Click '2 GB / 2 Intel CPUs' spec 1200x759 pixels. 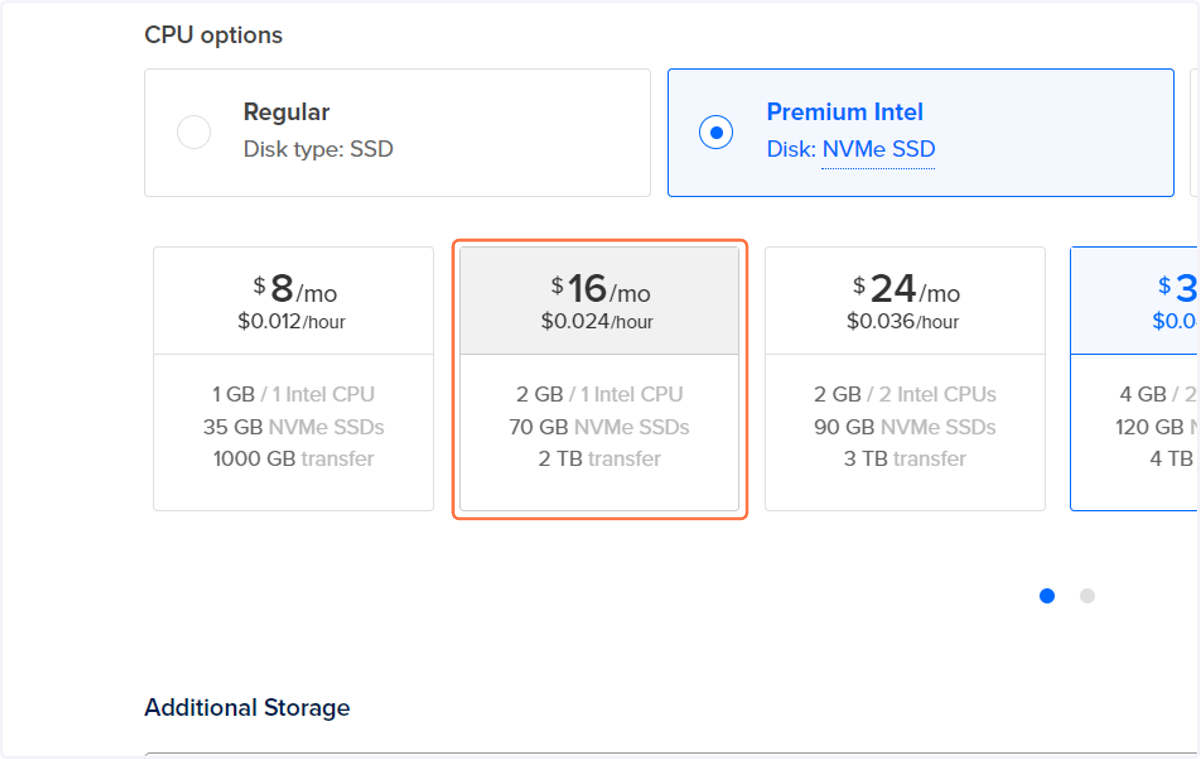[905, 395]
